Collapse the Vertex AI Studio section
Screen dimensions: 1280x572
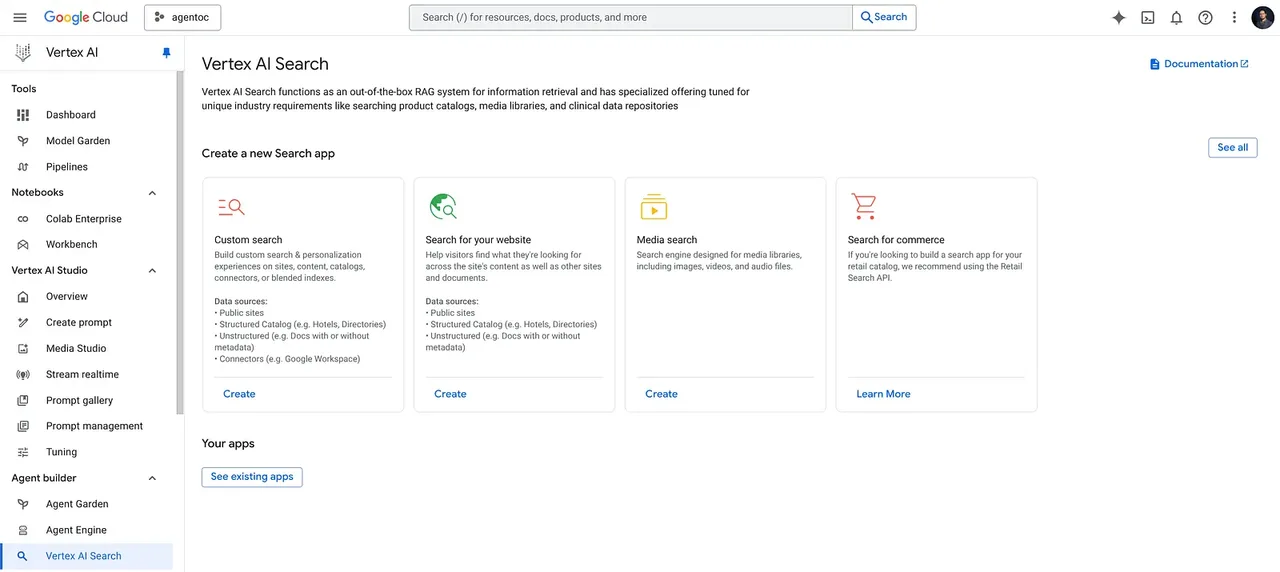[152, 271]
